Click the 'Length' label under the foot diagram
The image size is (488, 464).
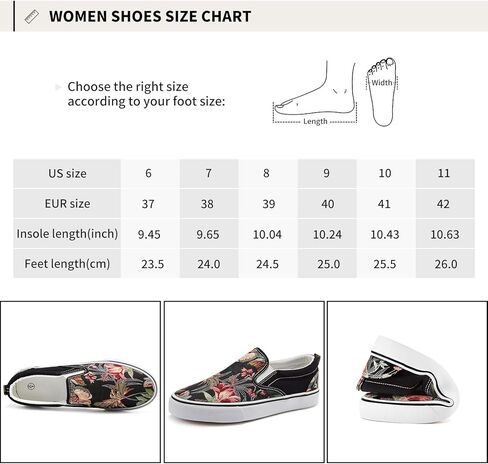315,122
